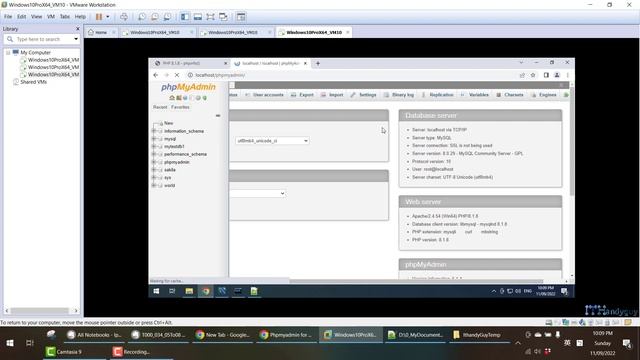The height and width of the screenshot is (360, 640).
Task: Select Shared VMs in the library tree
Action: [33, 82]
